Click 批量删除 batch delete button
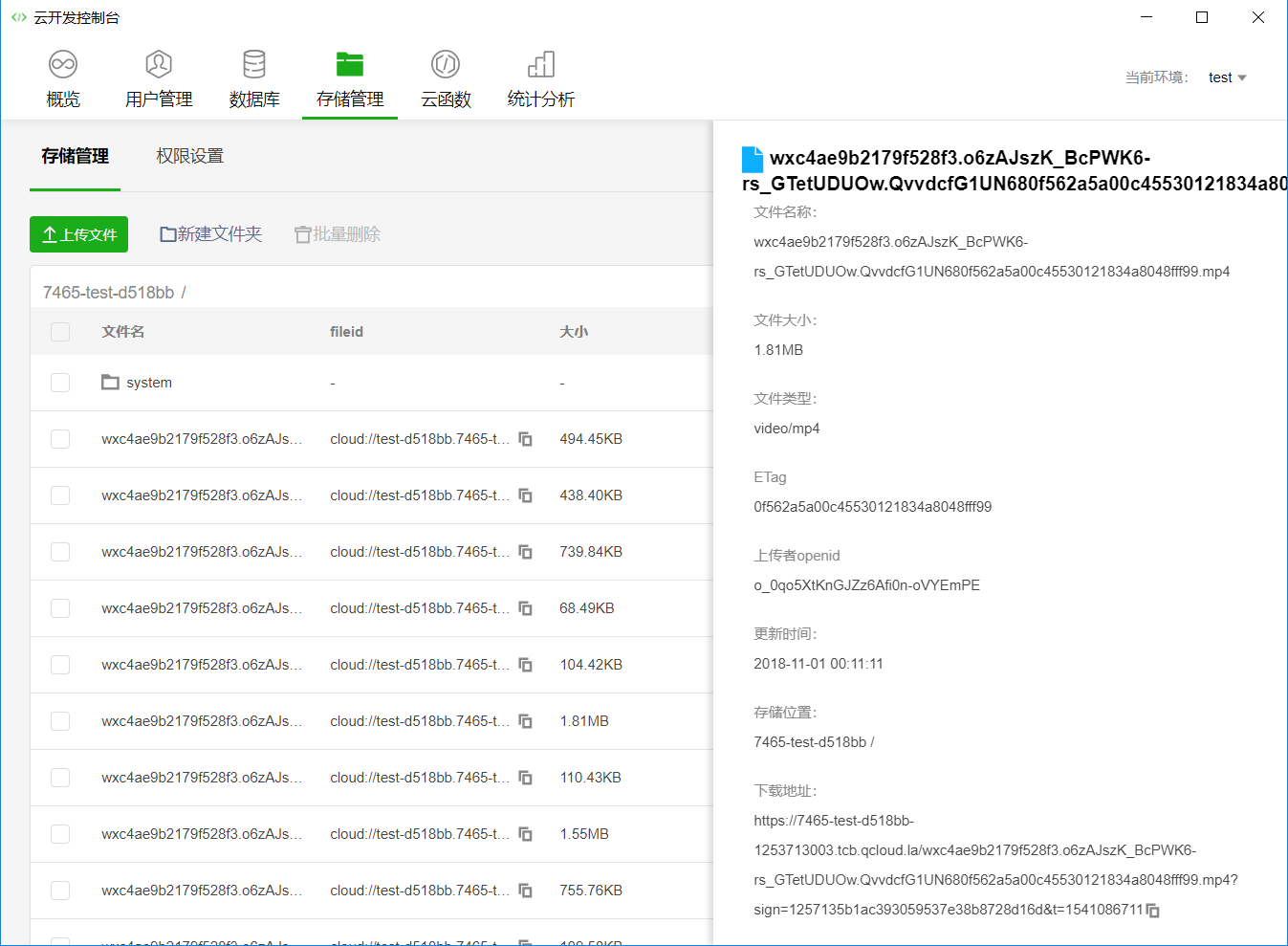This screenshot has width=1288, height=946. 338,234
